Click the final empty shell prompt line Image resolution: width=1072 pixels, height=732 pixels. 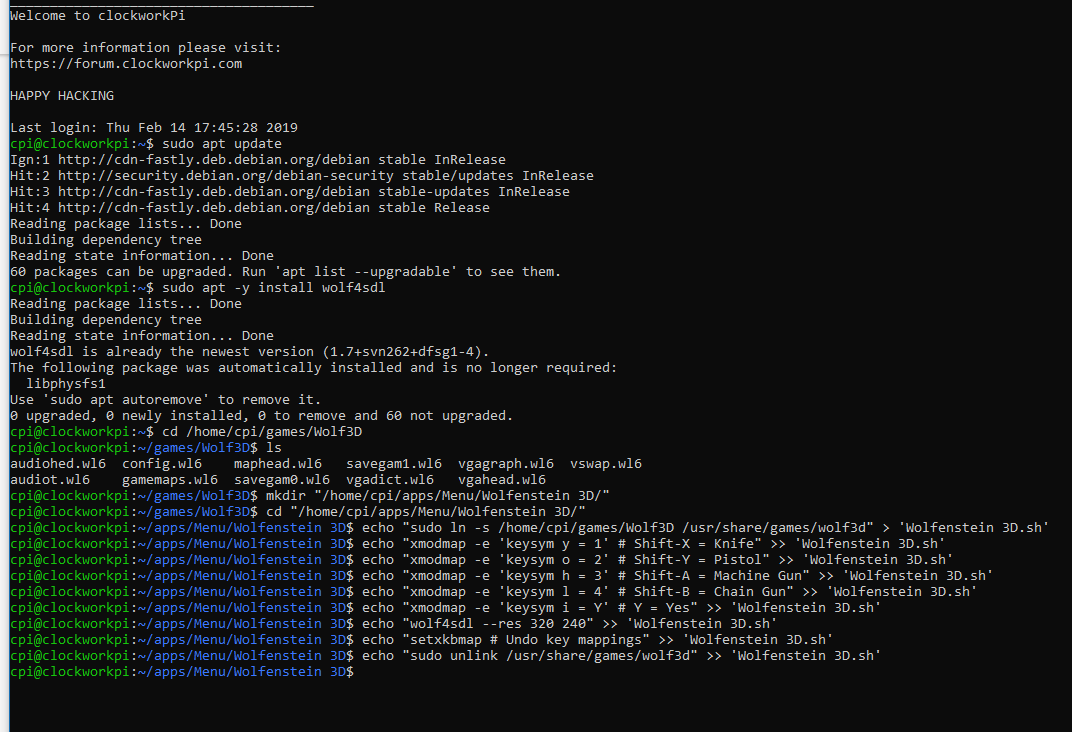tap(182, 672)
